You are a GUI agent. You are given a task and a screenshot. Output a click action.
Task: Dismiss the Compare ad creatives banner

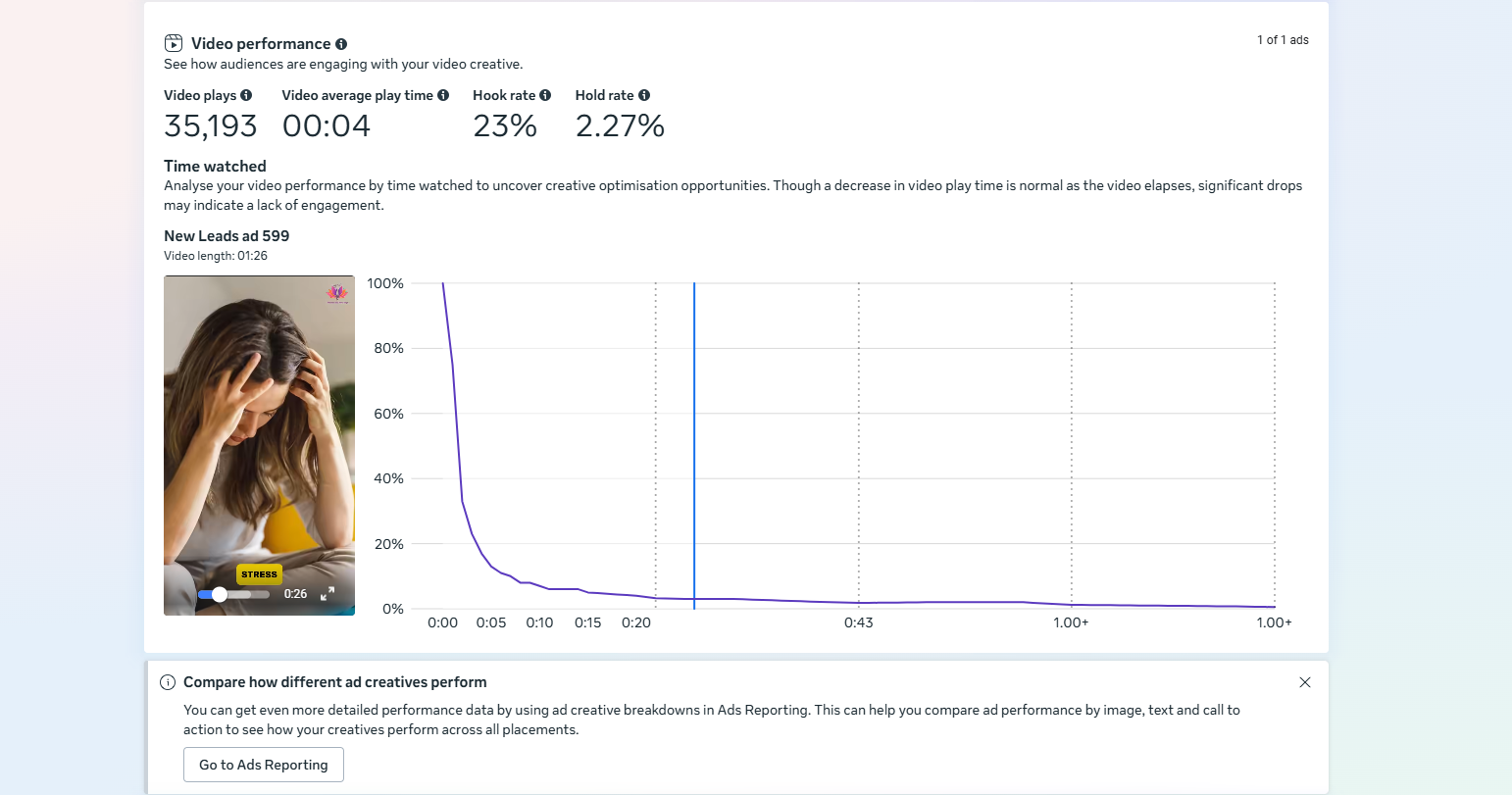click(1305, 682)
